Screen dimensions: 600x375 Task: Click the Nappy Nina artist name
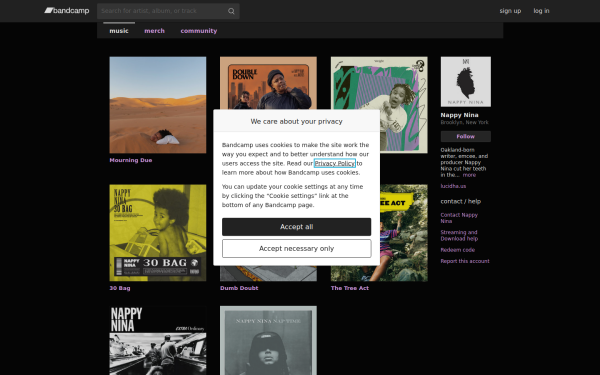(459, 115)
